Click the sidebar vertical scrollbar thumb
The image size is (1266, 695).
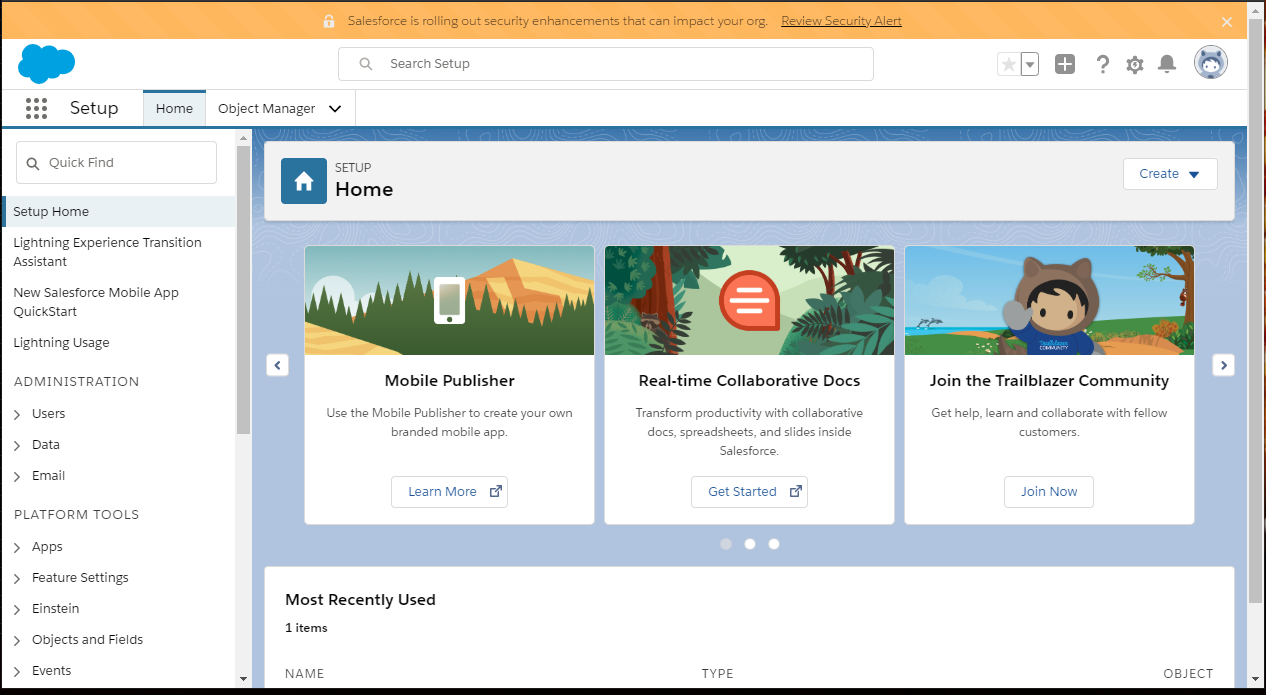[x=243, y=290]
